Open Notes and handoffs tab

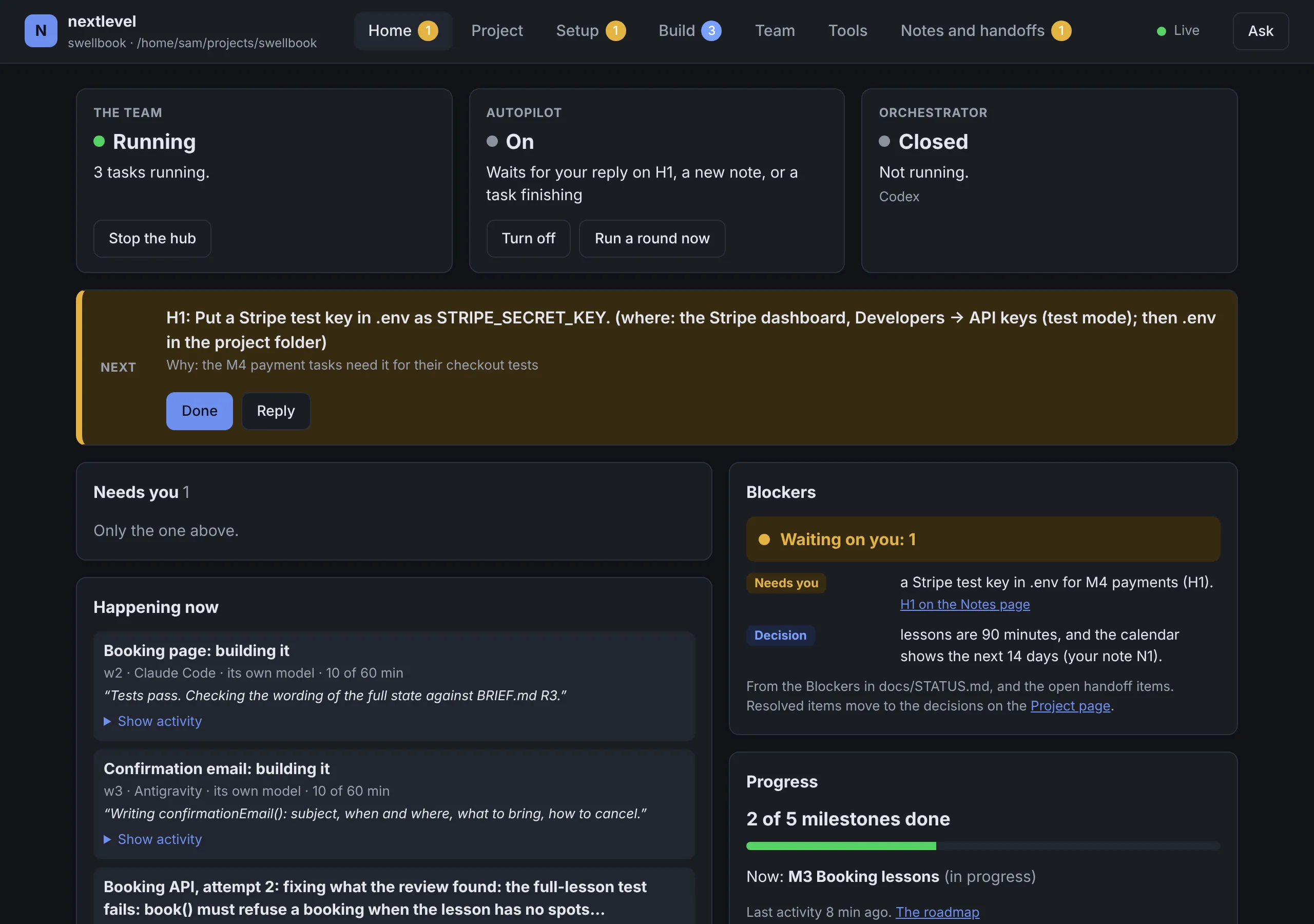[x=985, y=31]
